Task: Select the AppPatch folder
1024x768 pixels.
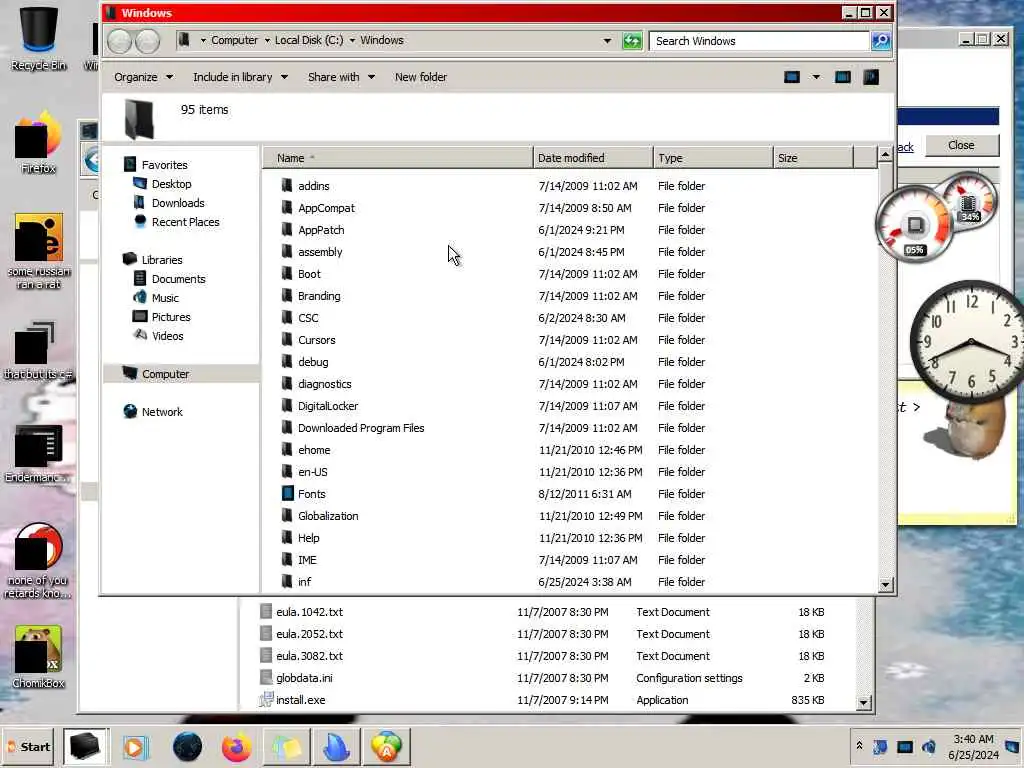Action: (x=321, y=230)
